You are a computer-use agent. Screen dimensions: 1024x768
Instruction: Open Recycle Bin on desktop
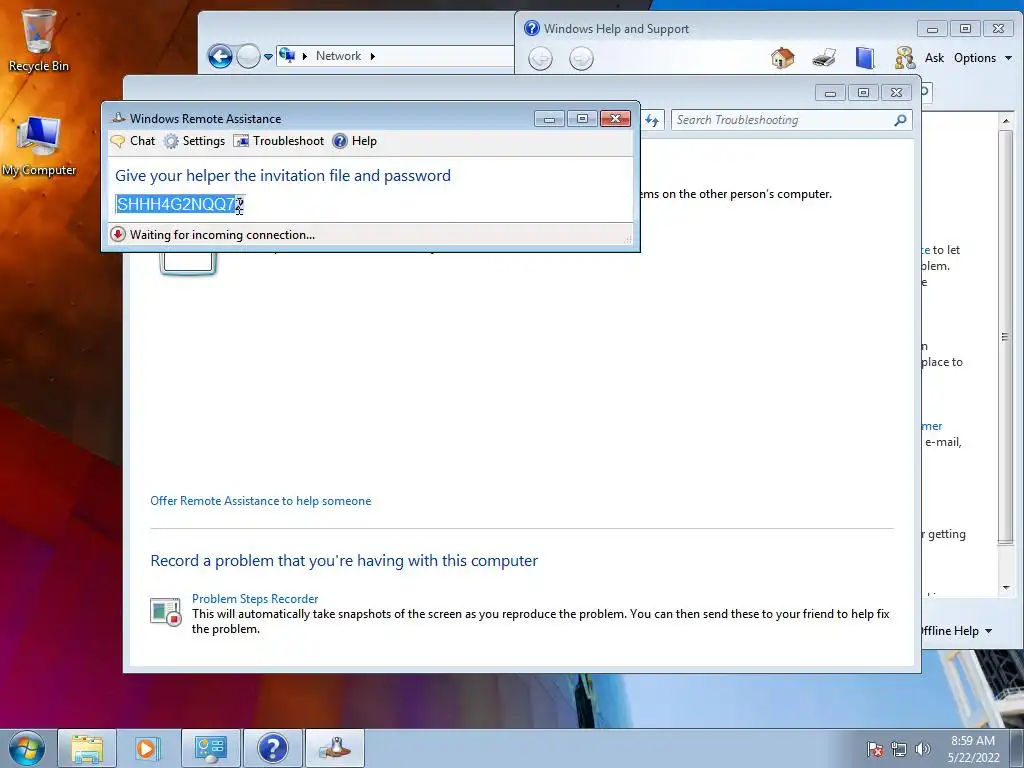(x=38, y=40)
